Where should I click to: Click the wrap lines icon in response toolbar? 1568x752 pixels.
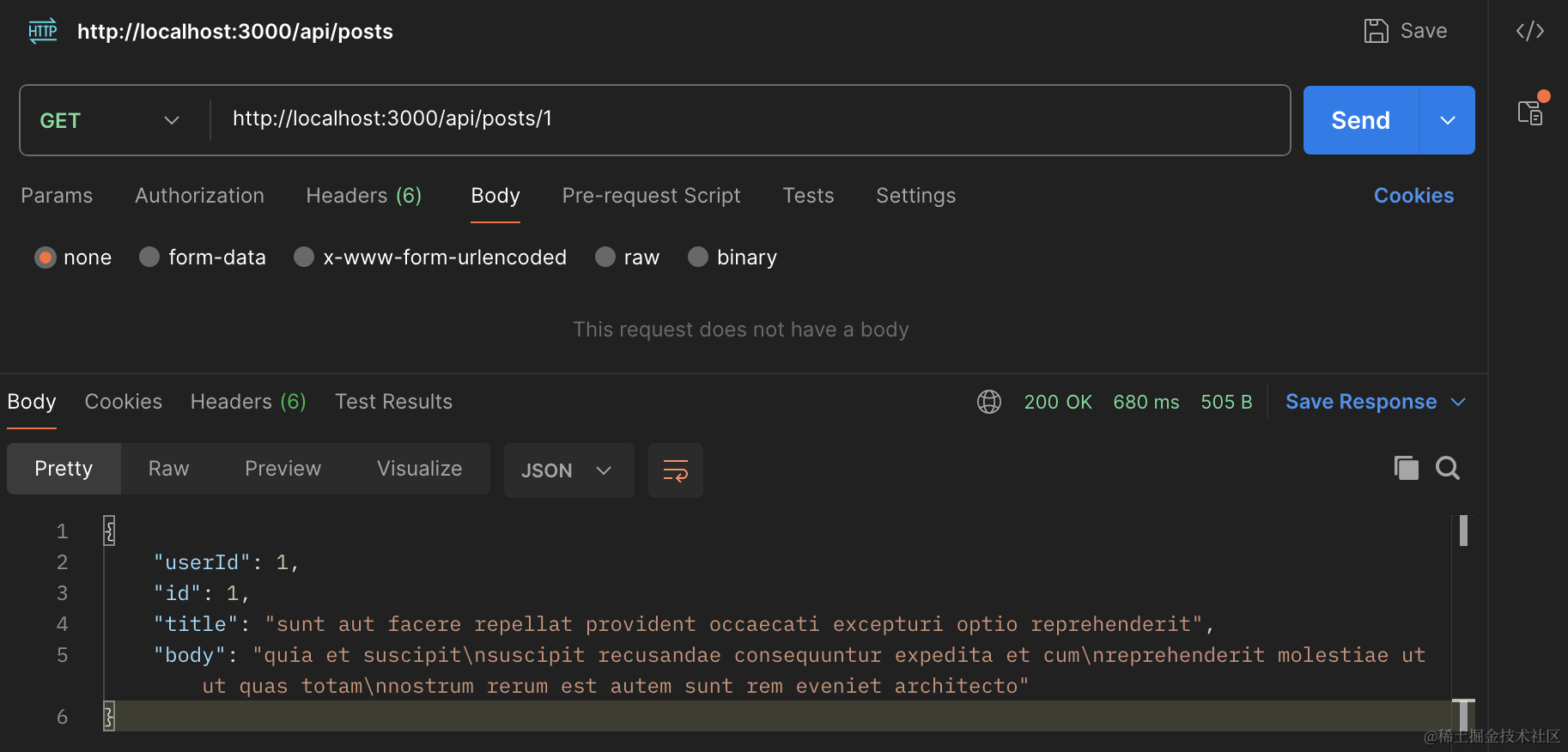[676, 470]
